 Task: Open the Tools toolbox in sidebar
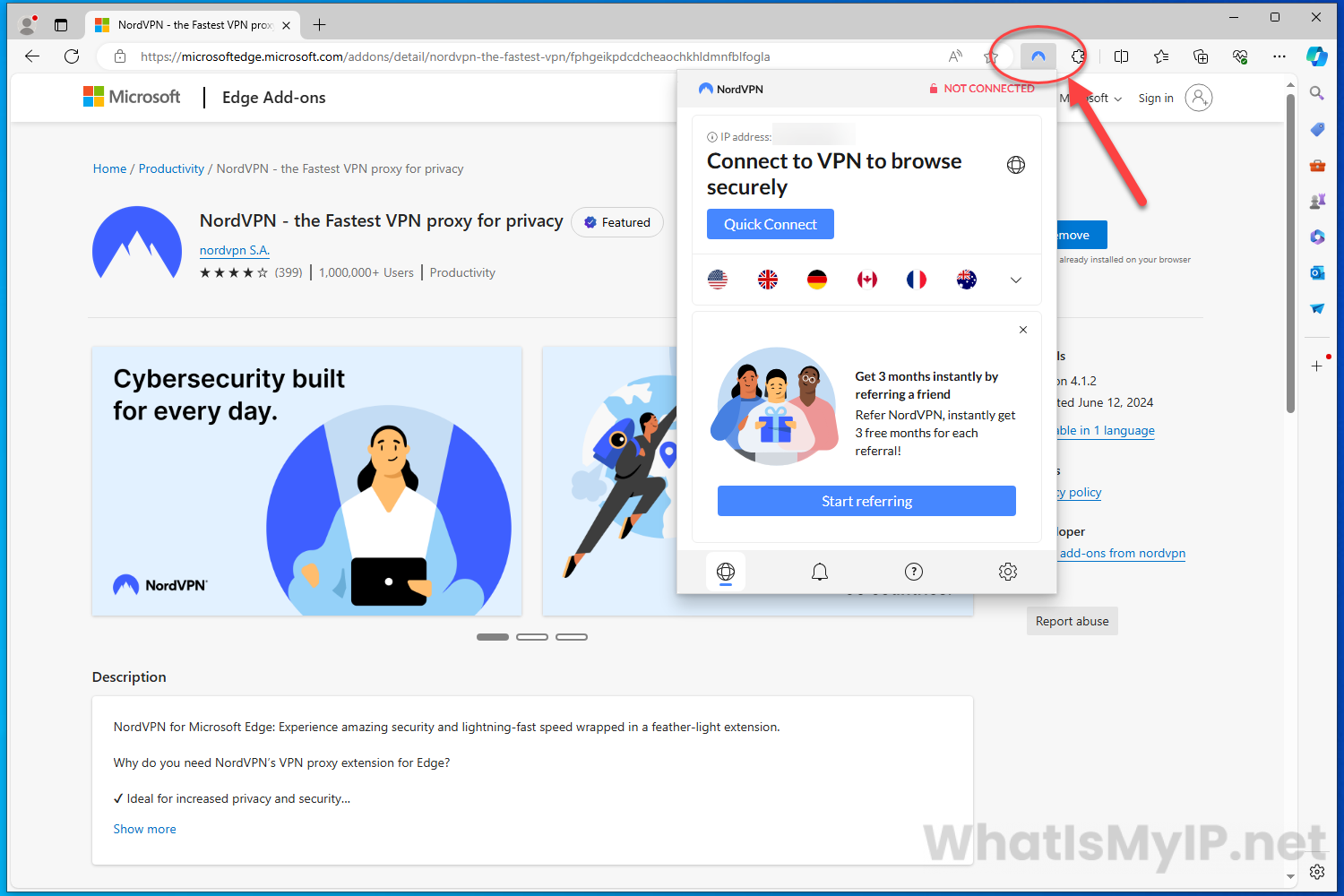1316,165
